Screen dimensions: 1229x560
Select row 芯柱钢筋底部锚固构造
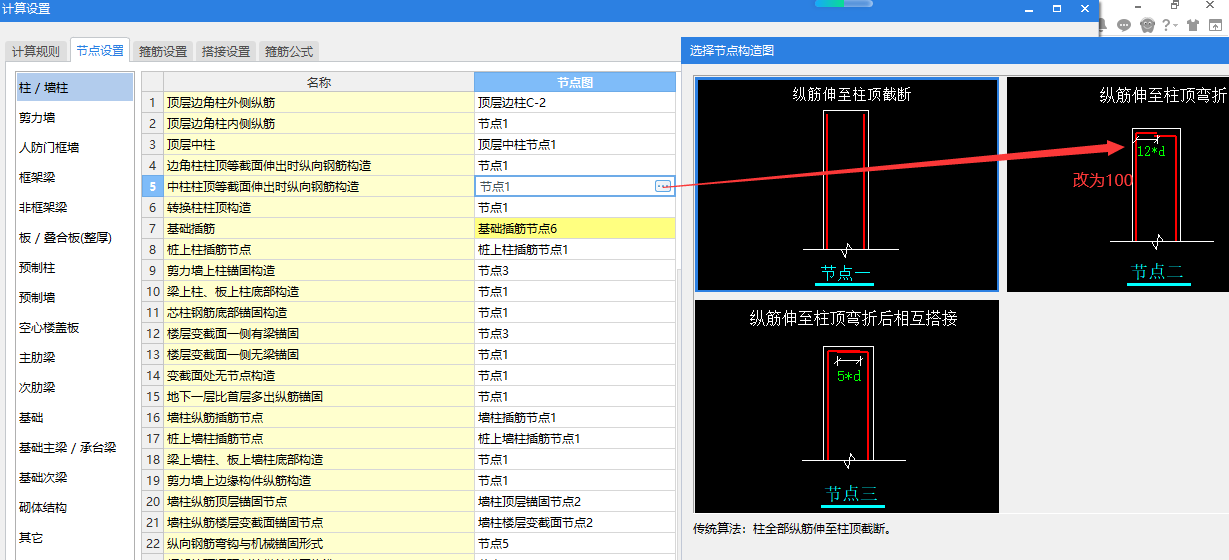319,312
